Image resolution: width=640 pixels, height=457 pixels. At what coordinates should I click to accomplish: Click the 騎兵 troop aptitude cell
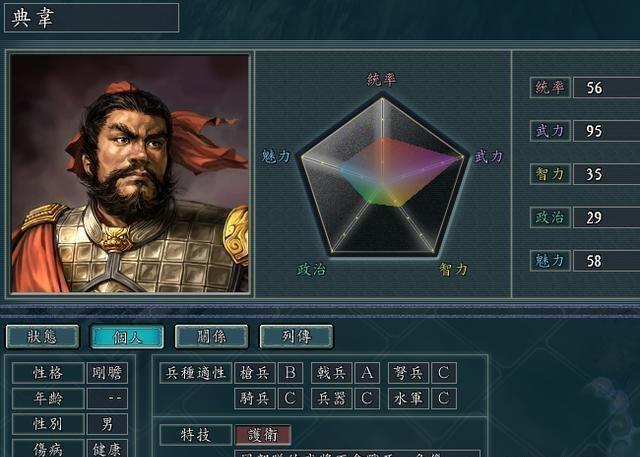pos(255,398)
